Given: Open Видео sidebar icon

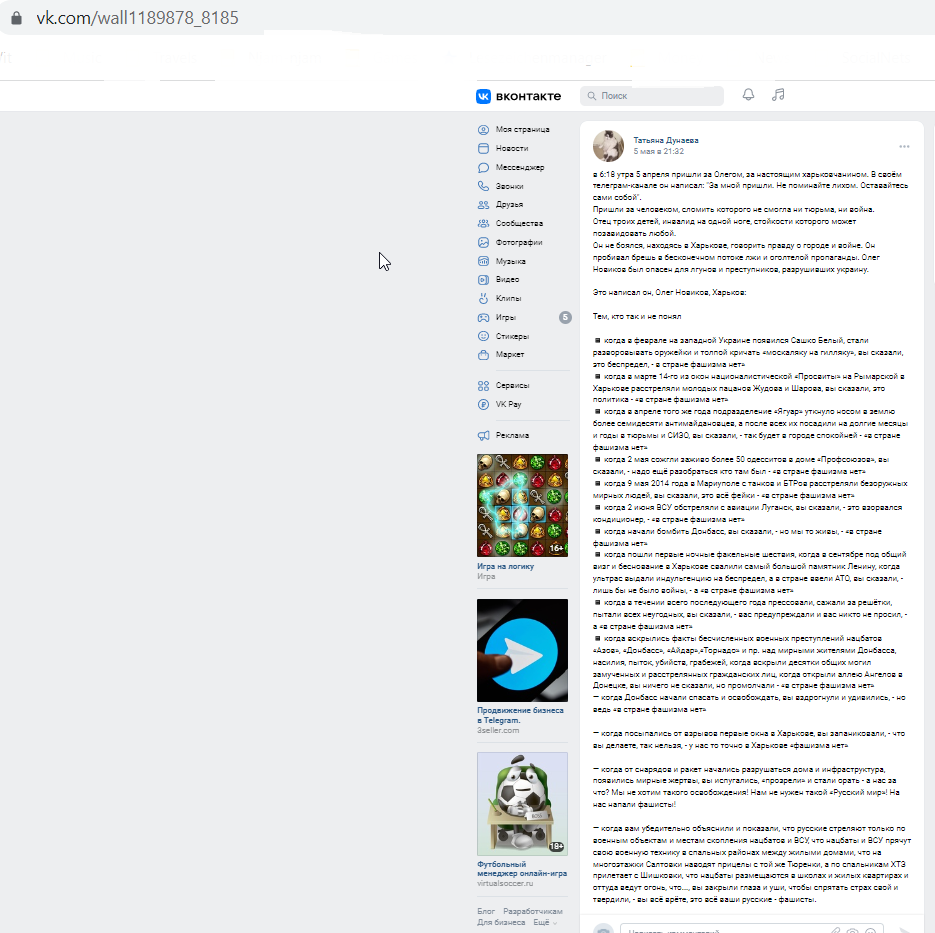Looking at the screenshot, I should coord(484,280).
